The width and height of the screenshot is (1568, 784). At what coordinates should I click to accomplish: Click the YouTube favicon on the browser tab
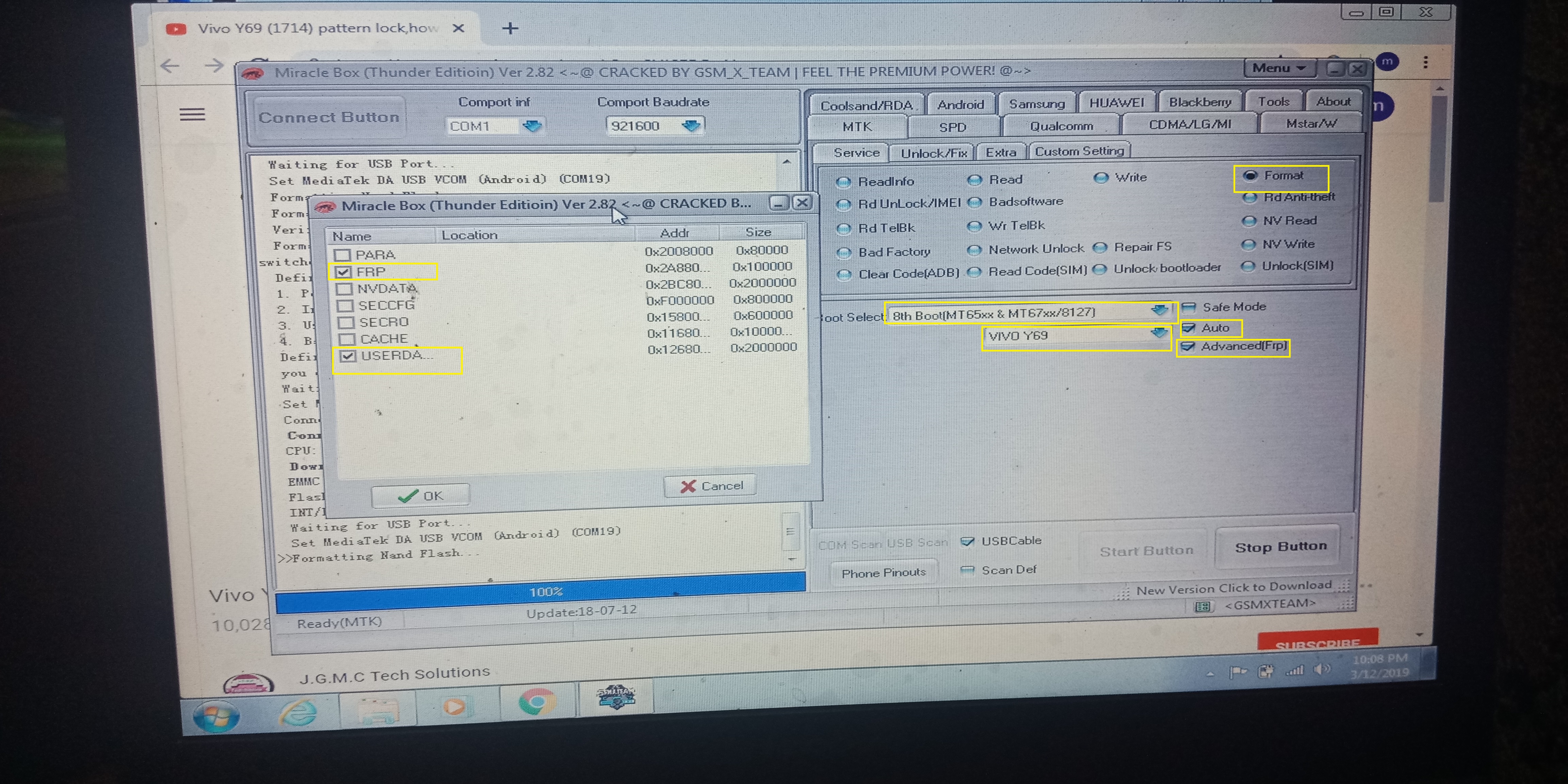coord(176,29)
